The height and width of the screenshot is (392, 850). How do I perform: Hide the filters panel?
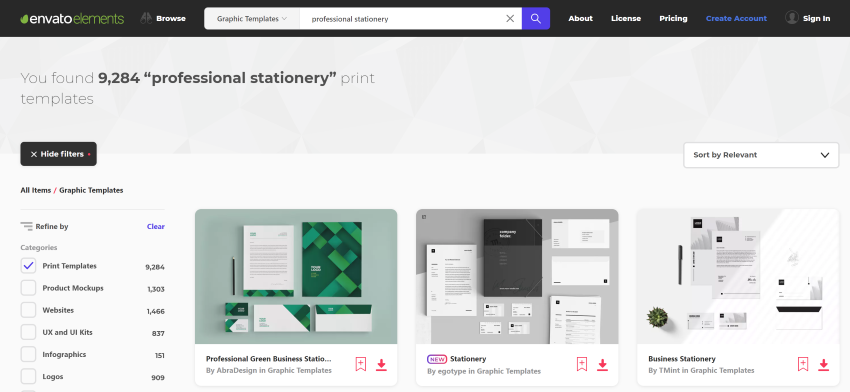(59, 154)
